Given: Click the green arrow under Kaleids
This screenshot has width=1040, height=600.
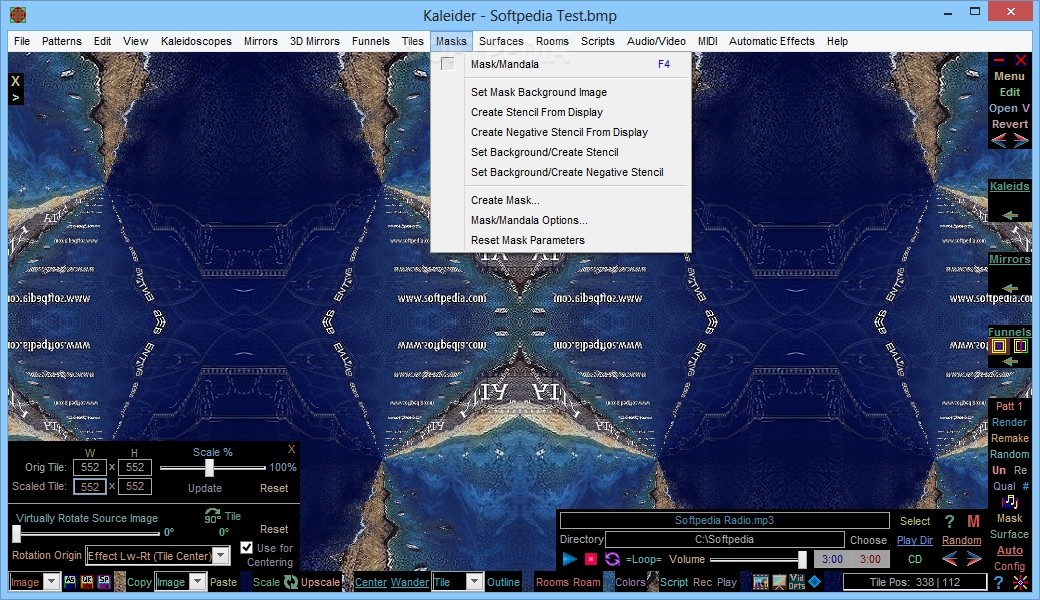Looking at the screenshot, I should [x=1010, y=215].
